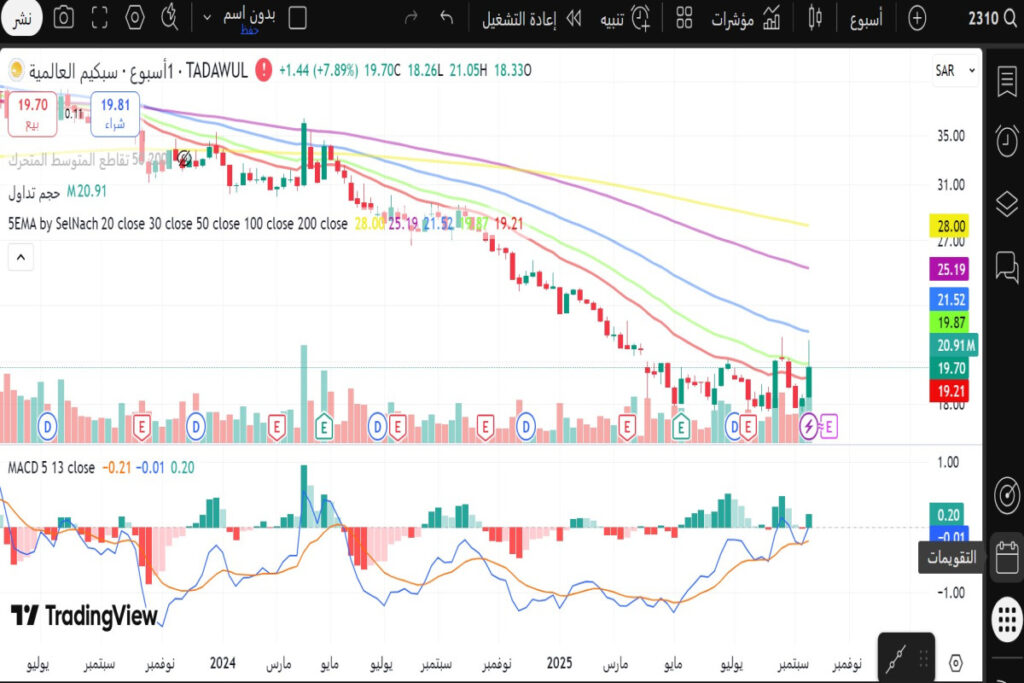Open the object tree layers icon
Image resolution: width=1024 pixels, height=683 pixels.
click(1006, 204)
